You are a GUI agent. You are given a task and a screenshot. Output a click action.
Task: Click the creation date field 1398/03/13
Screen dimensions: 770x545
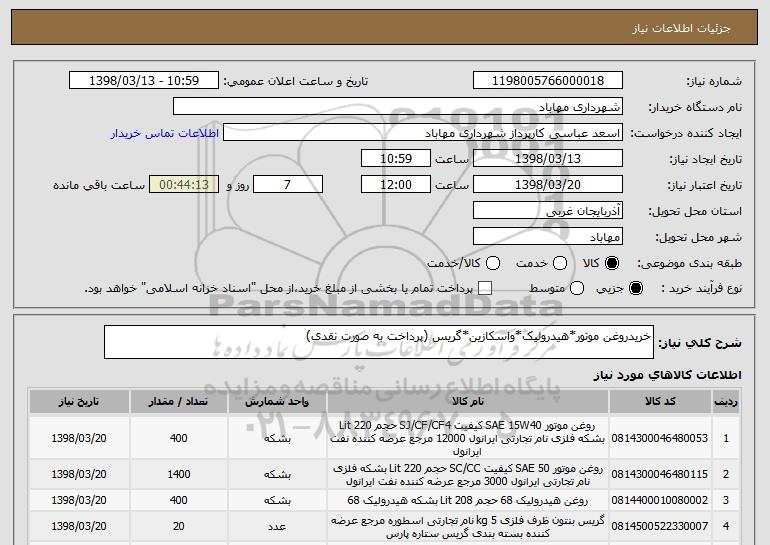[x=548, y=159]
